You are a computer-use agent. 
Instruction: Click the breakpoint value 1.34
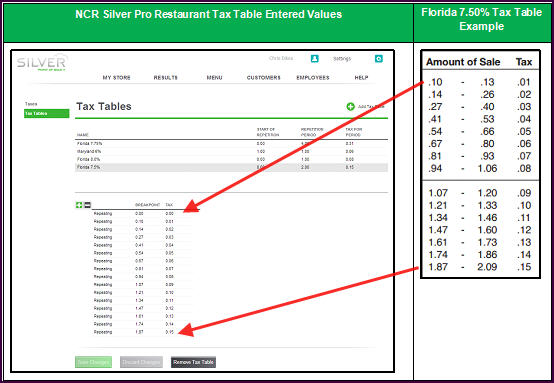pos(139,300)
